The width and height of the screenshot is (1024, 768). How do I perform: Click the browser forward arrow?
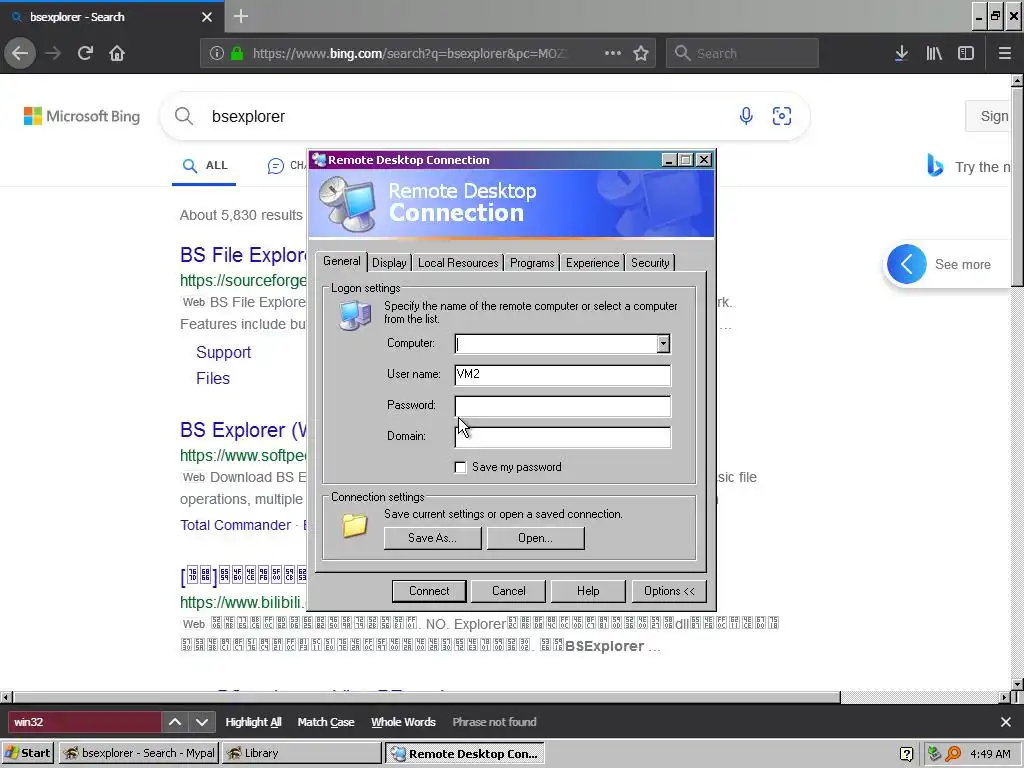(x=53, y=53)
